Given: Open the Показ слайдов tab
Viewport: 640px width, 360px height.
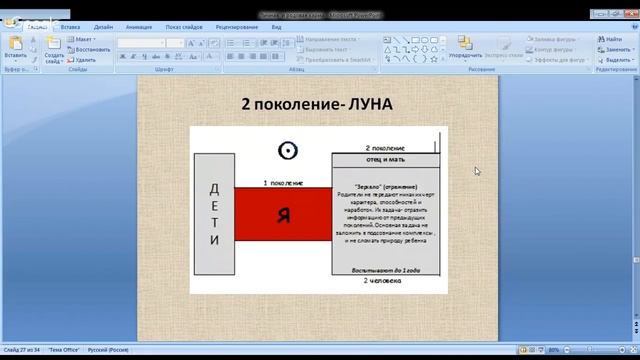Looking at the screenshot, I should [184, 27].
